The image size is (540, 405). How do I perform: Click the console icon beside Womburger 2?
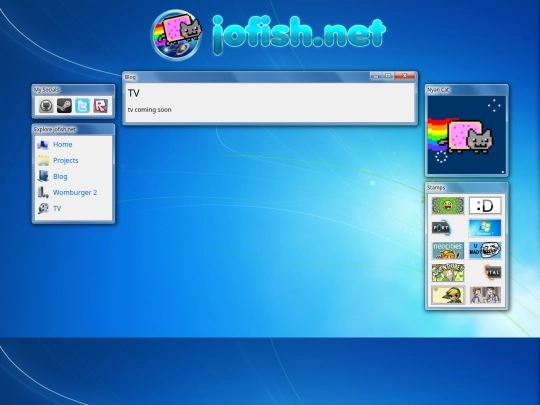coord(43,193)
